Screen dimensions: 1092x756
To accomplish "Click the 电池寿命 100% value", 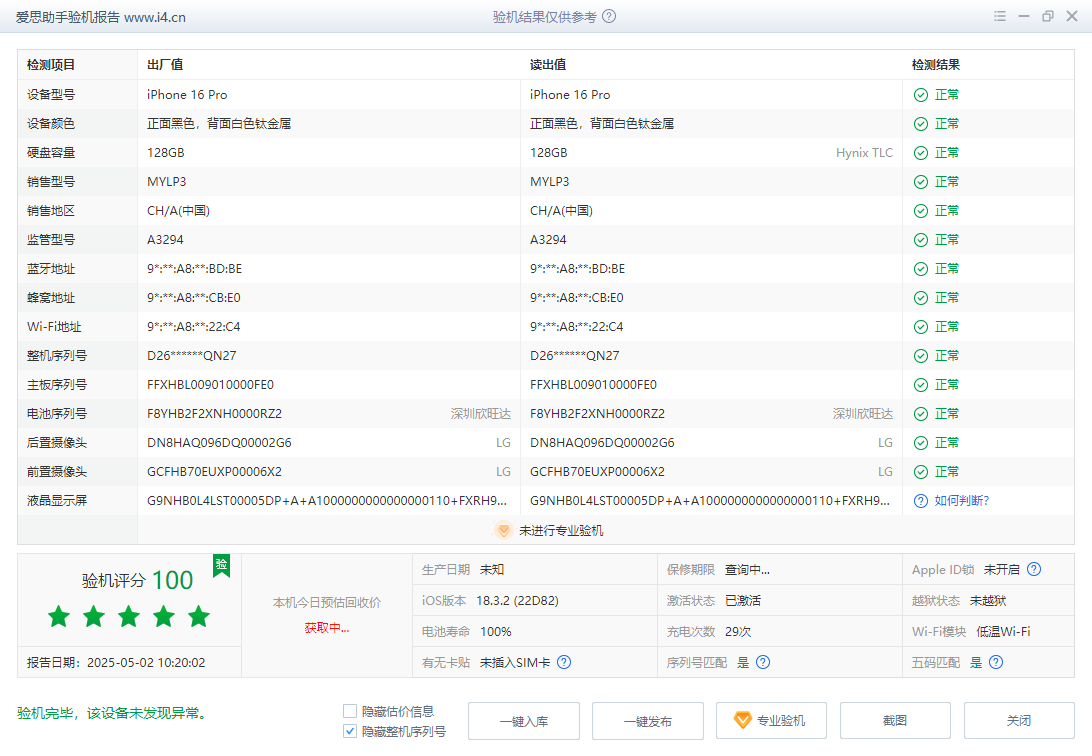I will click(496, 632).
